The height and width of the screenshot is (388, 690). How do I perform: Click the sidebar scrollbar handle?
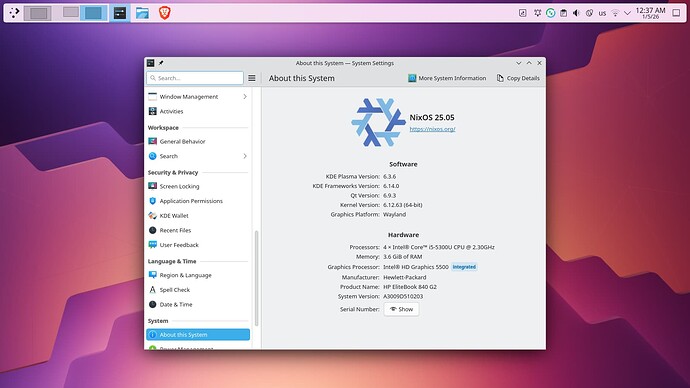257,278
